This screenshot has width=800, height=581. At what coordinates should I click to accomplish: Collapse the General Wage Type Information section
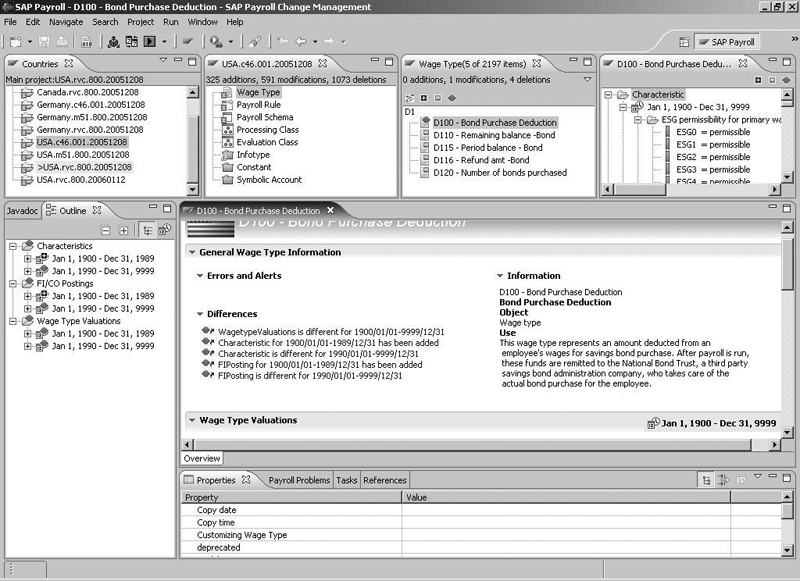click(x=192, y=252)
